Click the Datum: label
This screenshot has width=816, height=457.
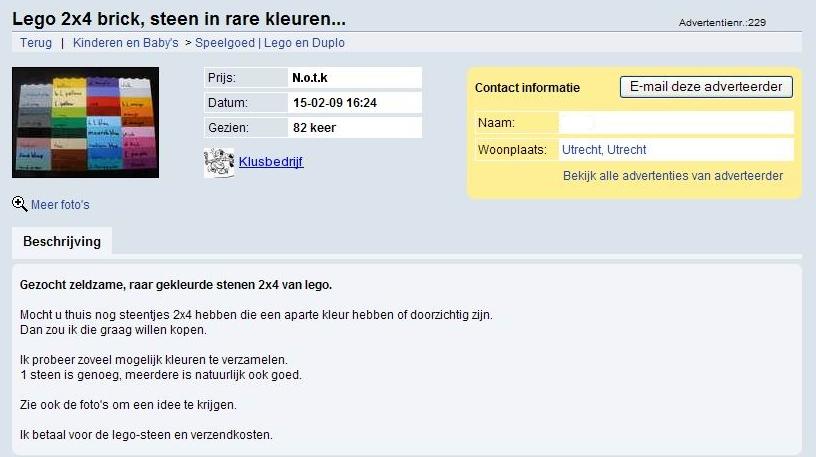[x=228, y=103]
